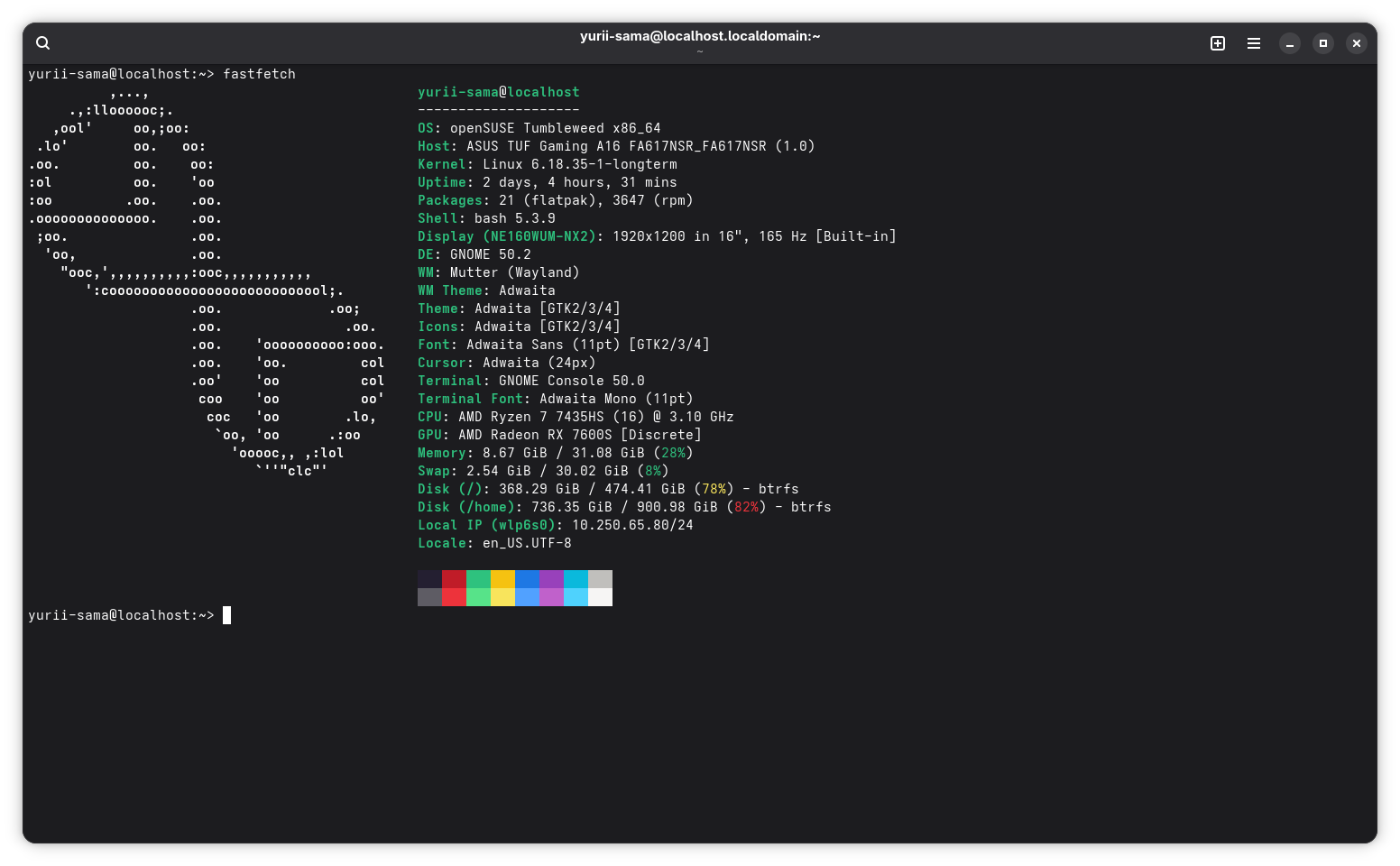Screen dimensions: 1400x866
Task: Open a new tab with the plus icon
Action: pyautogui.click(x=1218, y=43)
